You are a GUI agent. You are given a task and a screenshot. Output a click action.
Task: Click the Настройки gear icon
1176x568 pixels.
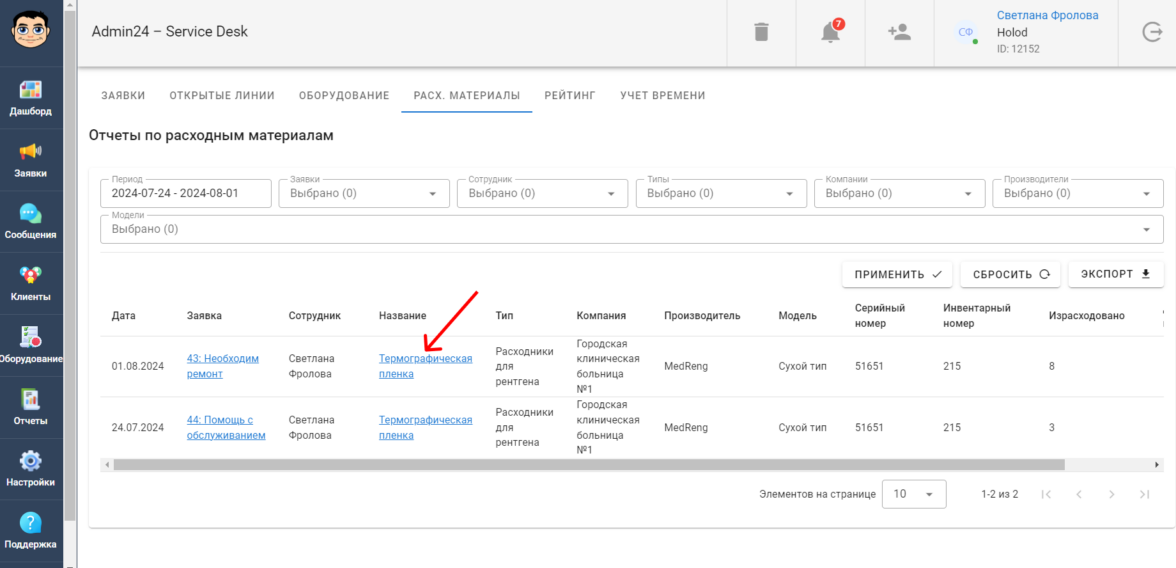coord(31,468)
